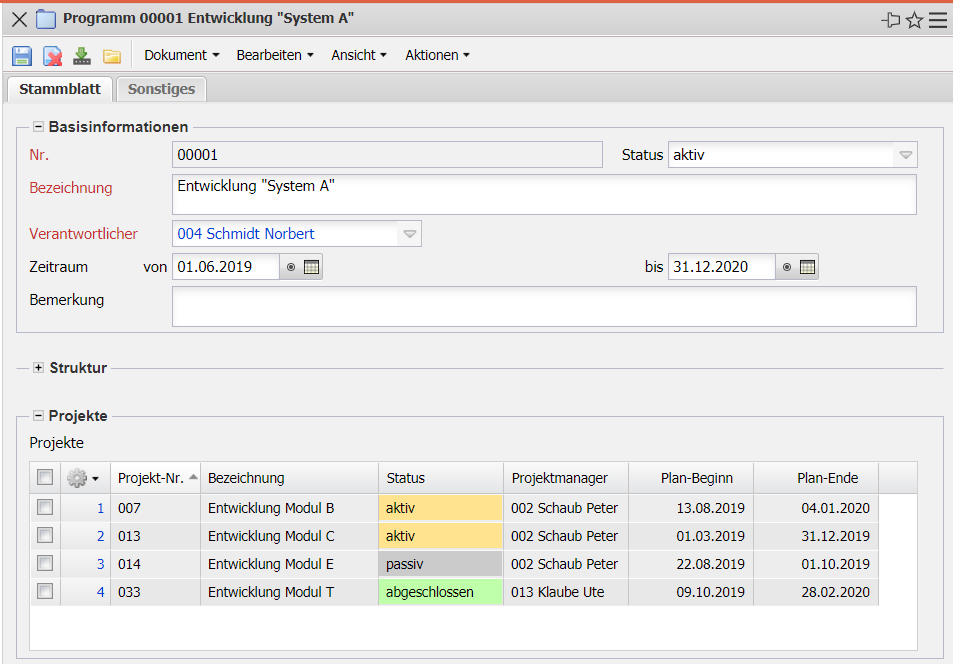Open calendar picker for the 'von' date

tap(311, 267)
